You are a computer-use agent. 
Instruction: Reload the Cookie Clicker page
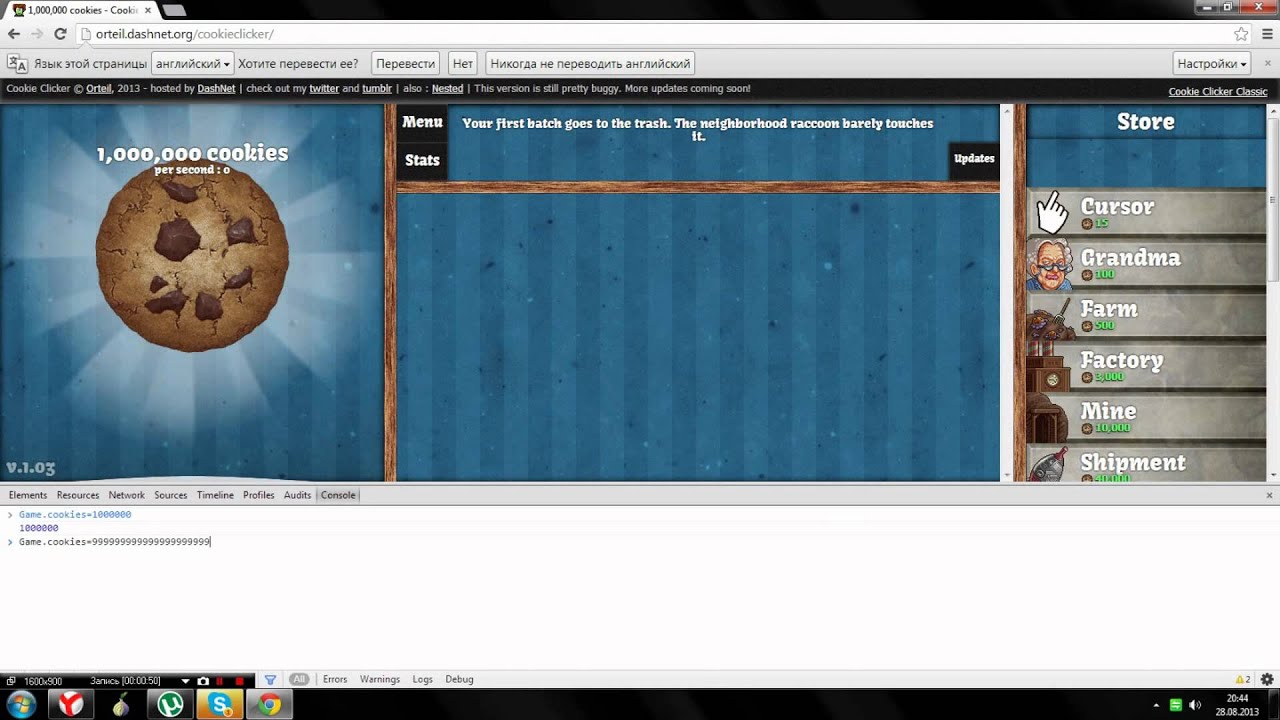coord(60,34)
